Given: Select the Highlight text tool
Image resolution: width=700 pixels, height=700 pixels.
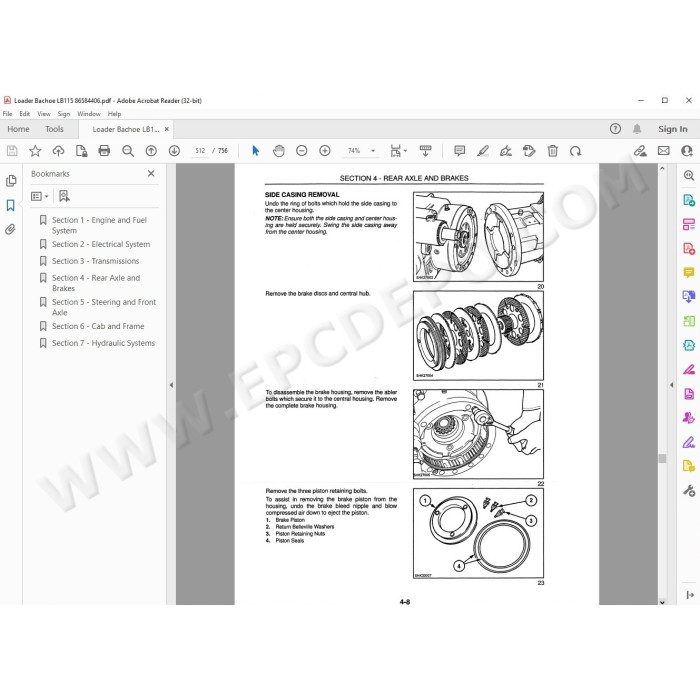Looking at the screenshot, I should [483, 151].
